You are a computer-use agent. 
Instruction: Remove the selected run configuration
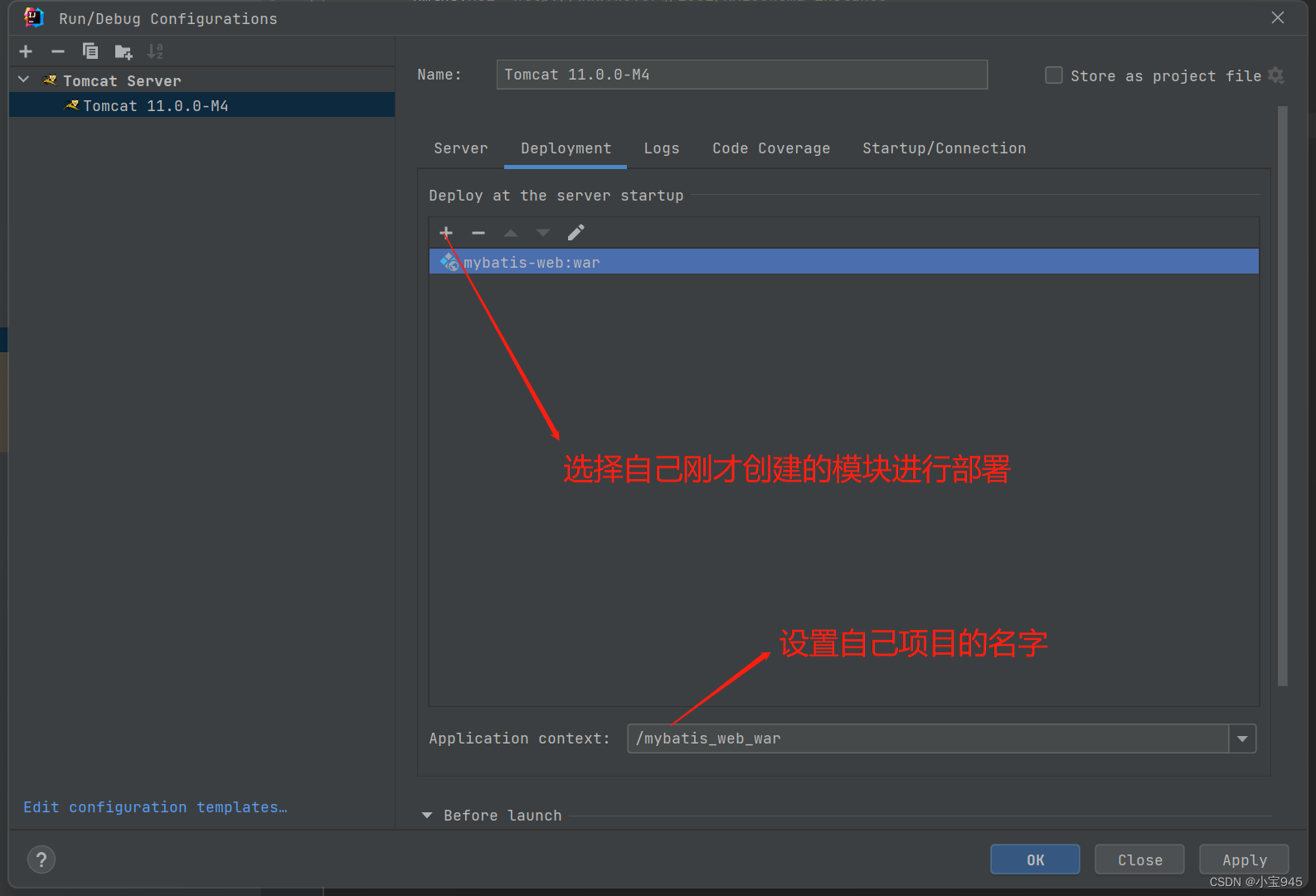coord(58,51)
